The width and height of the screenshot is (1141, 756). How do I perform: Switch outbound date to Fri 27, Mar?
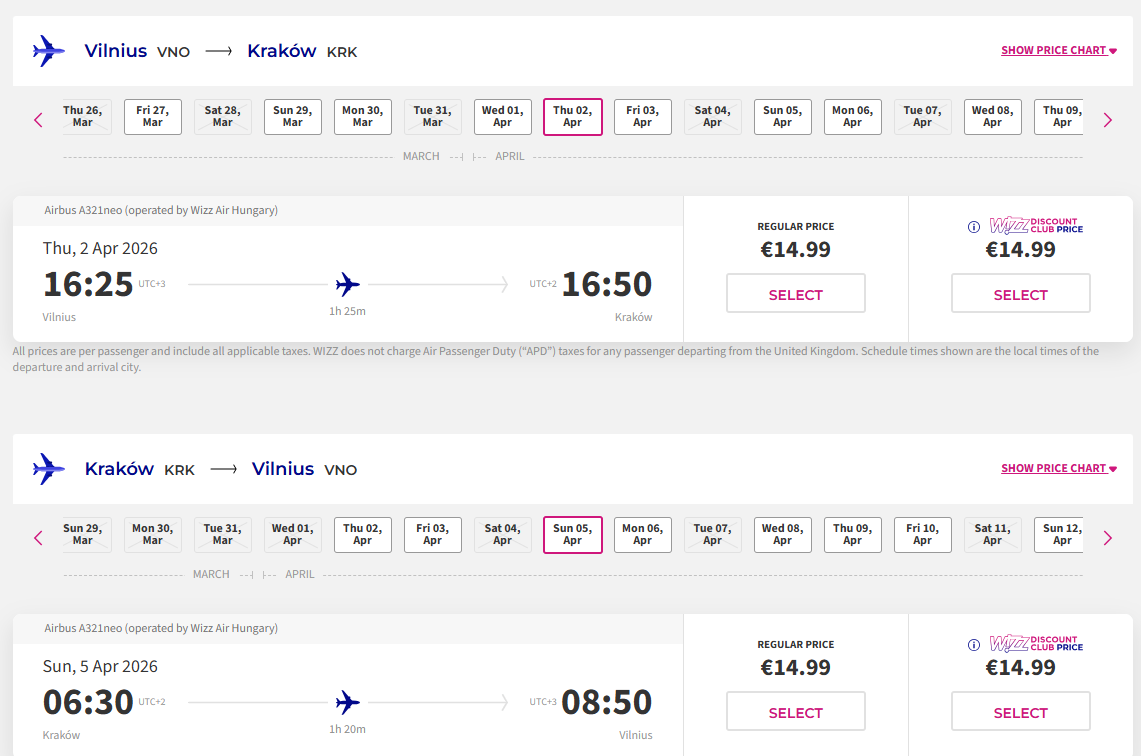coord(152,117)
